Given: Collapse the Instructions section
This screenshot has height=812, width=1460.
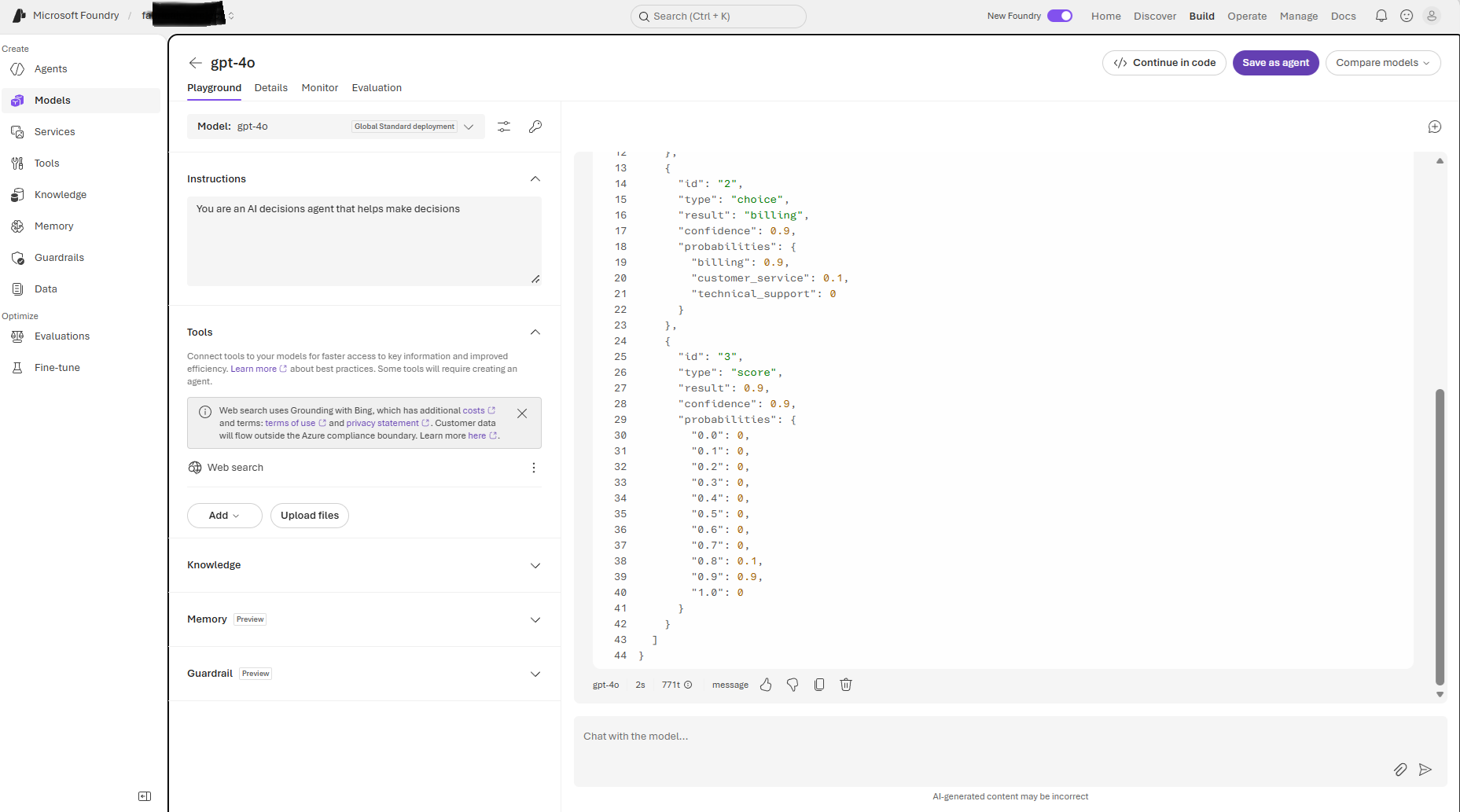Looking at the screenshot, I should (x=535, y=179).
